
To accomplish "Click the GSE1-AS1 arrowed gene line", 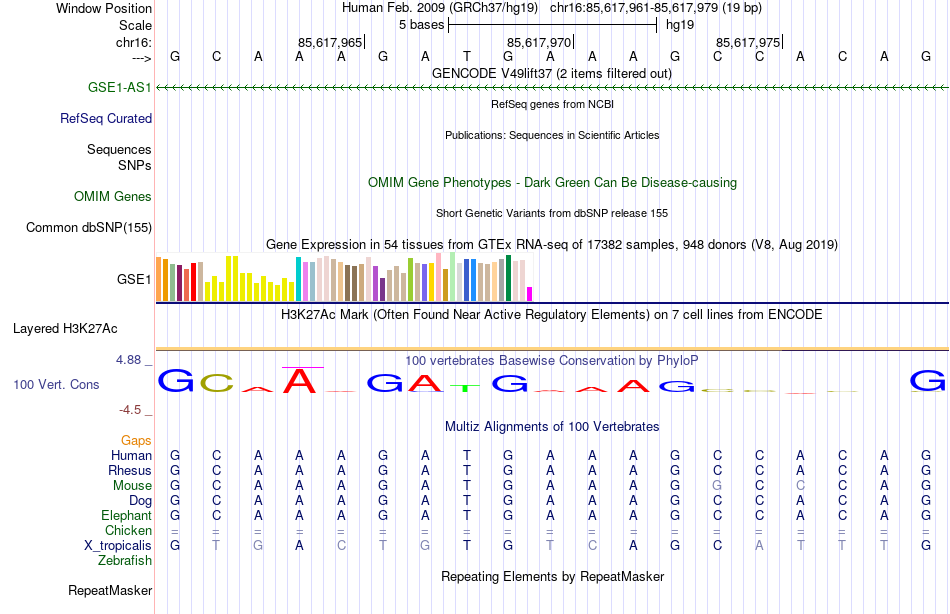I will [552, 88].
